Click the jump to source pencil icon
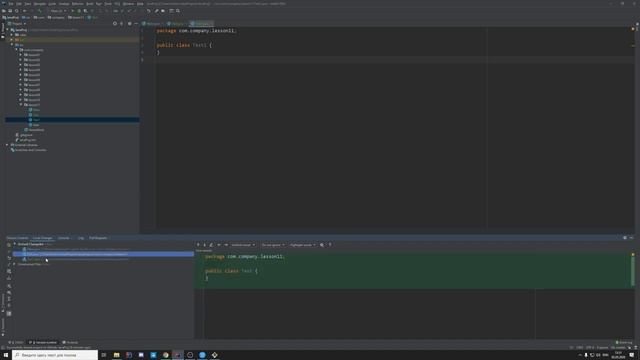The image size is (640, 360). click(x=211, y=245)
